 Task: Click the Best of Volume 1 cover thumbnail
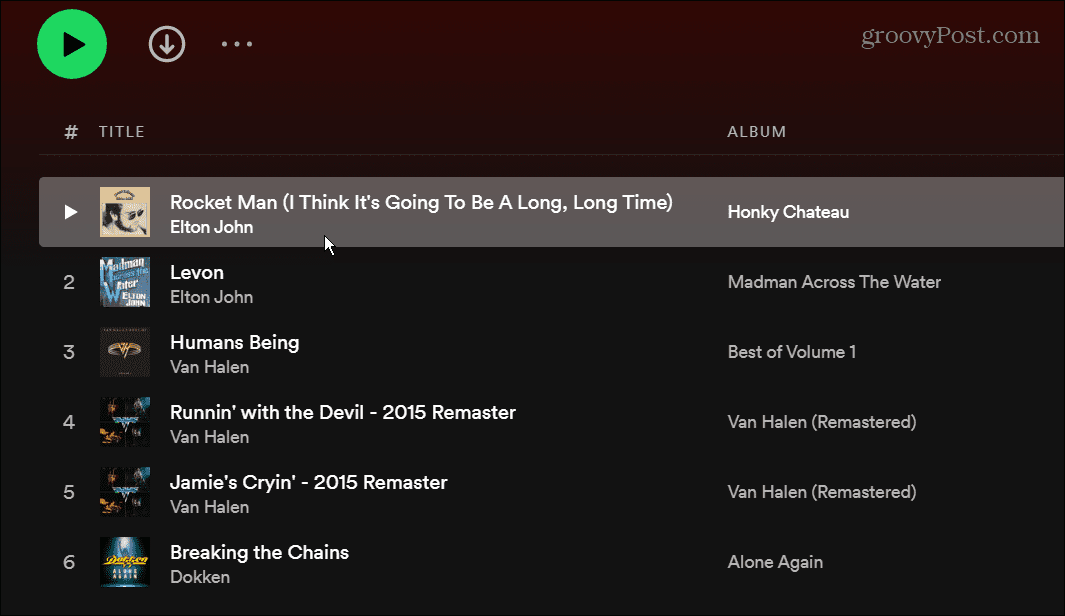tap(125, 352)
